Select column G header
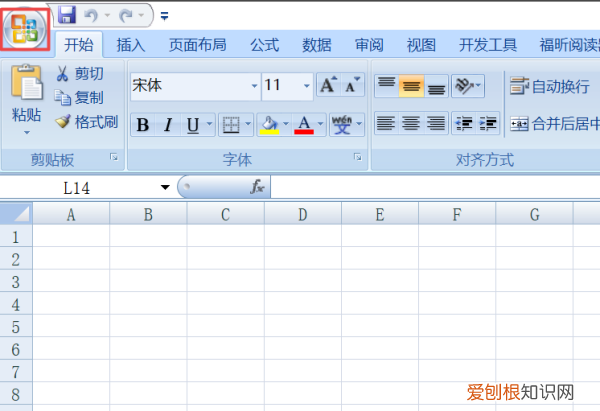 pyautogui.click(x=535, y=214)
